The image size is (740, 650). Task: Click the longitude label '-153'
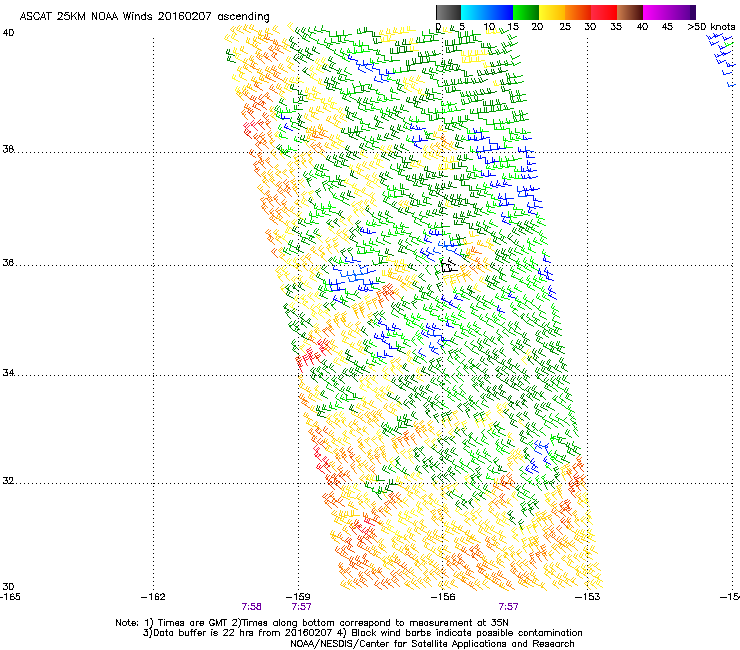588,597
